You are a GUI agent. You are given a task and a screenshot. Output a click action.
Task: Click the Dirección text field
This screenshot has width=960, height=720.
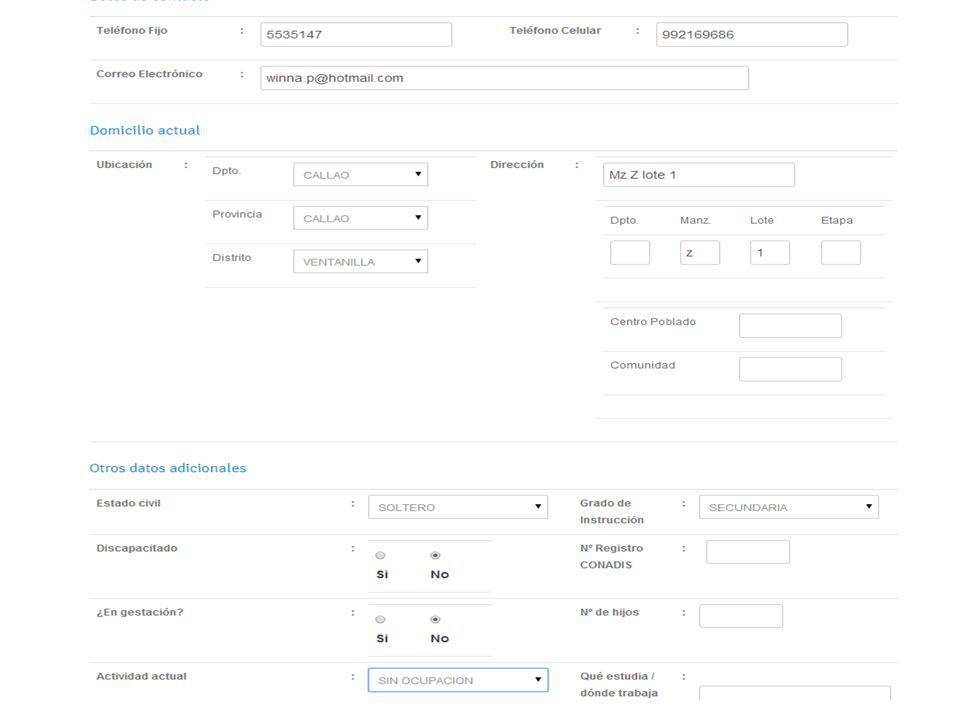[x=699, y=174]
